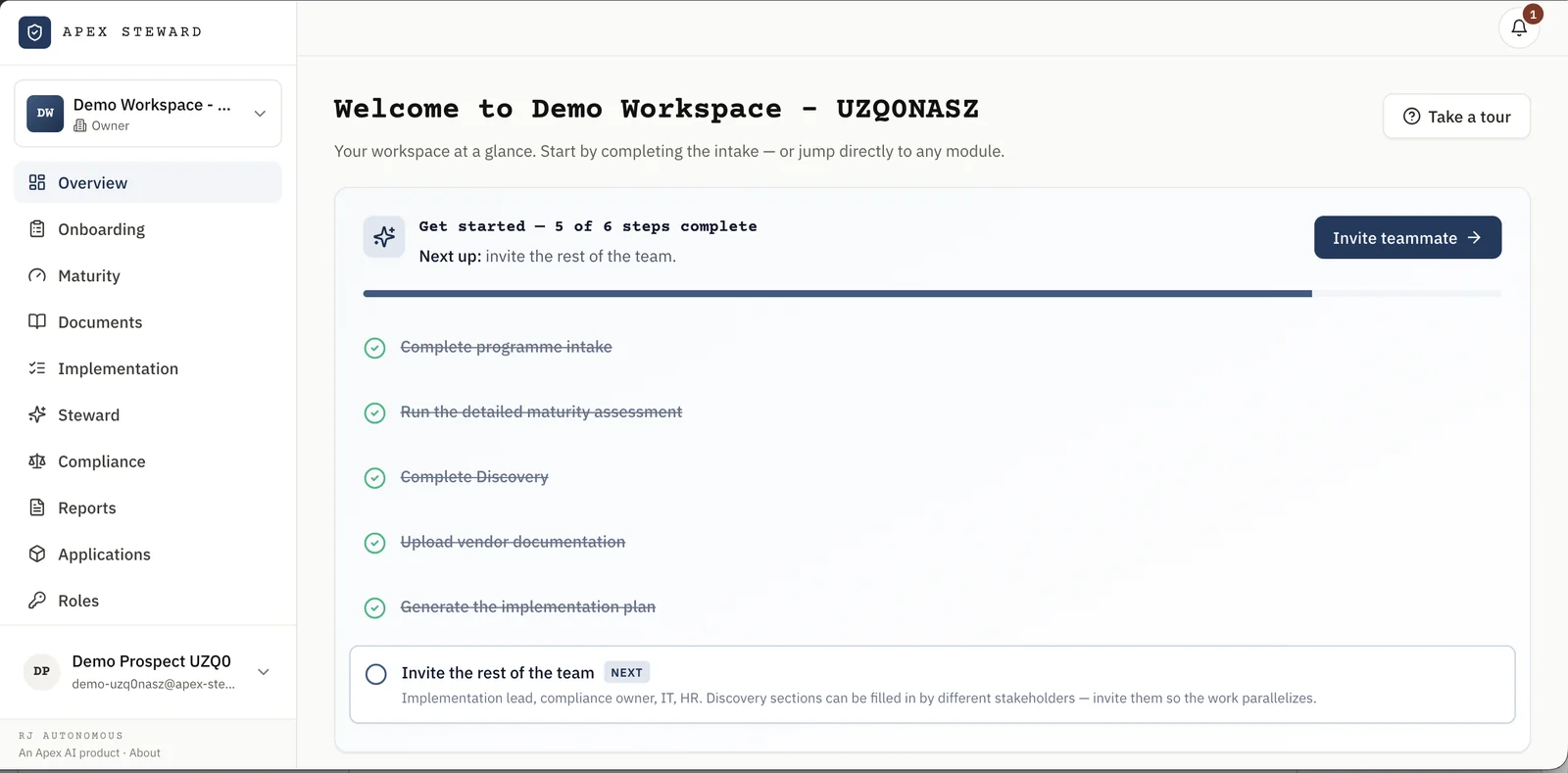This screenshot has height=773, width=1568.
Task: Click the Apex Steward shield logo
Action: [34, 32]
